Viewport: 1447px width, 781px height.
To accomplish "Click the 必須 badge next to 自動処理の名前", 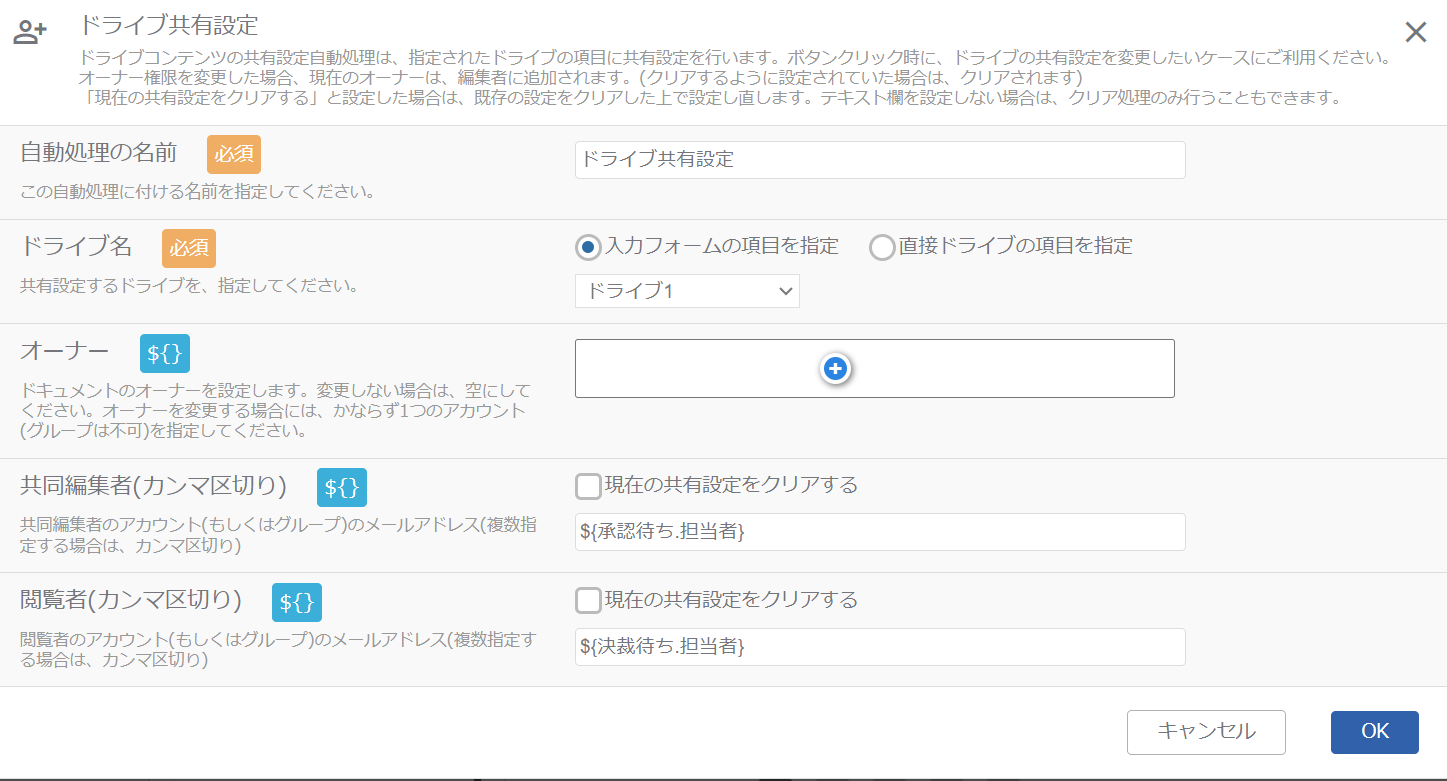I will point(234,155).
